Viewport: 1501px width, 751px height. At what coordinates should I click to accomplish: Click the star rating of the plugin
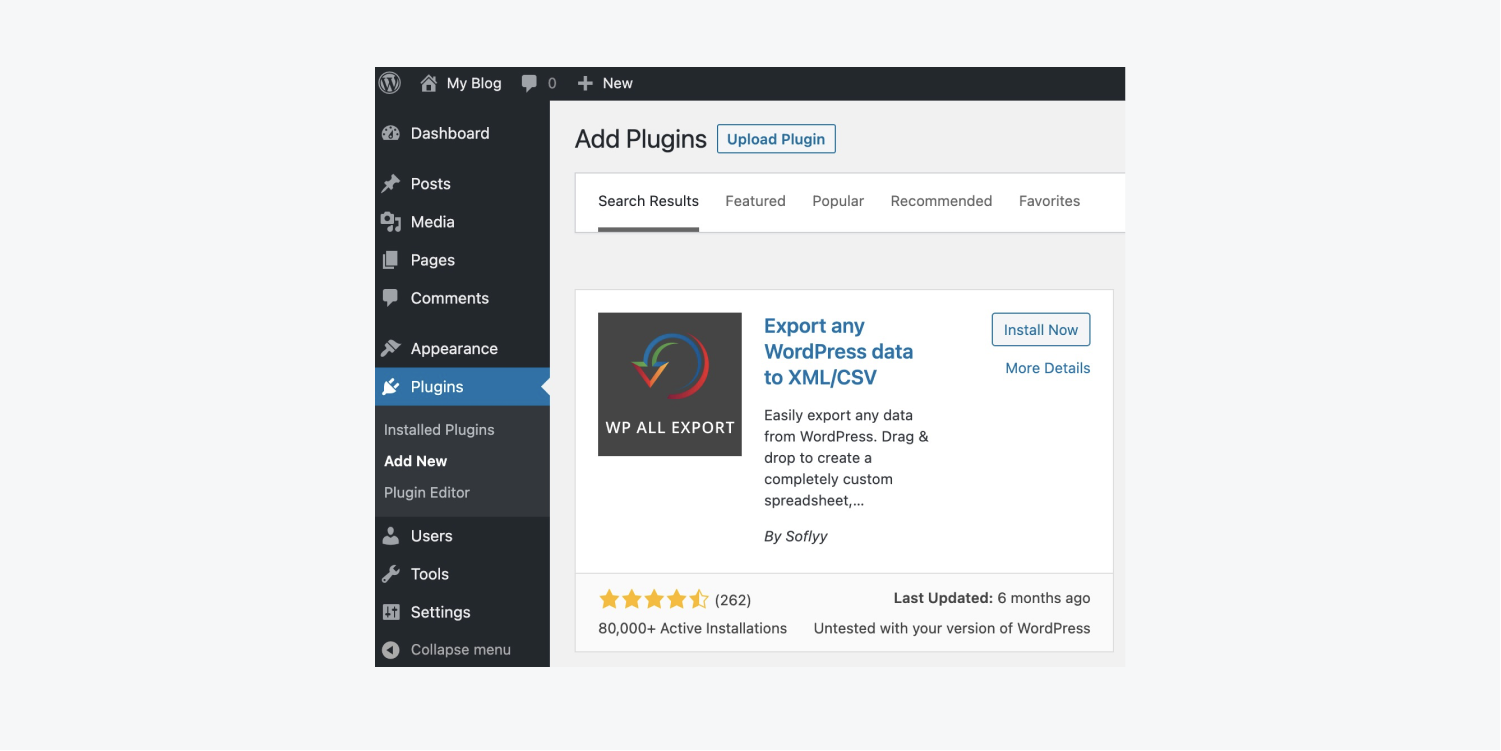[653, 600]
